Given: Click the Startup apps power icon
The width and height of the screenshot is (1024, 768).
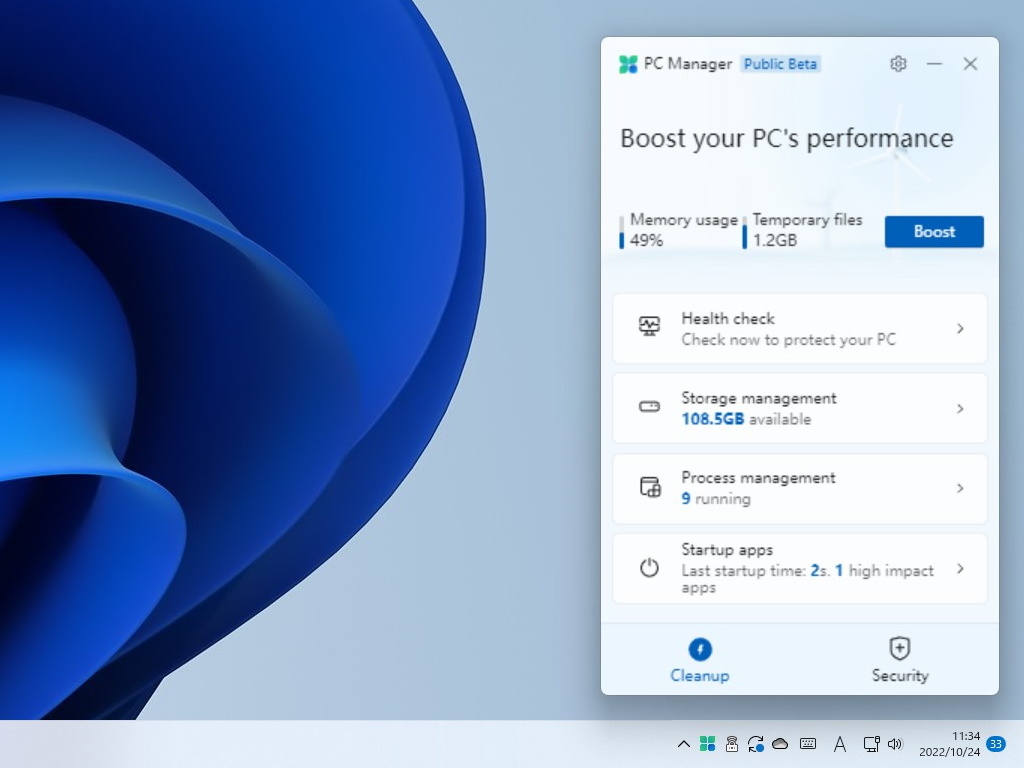Looking at the screenshot, I should (x=650, y=568).
